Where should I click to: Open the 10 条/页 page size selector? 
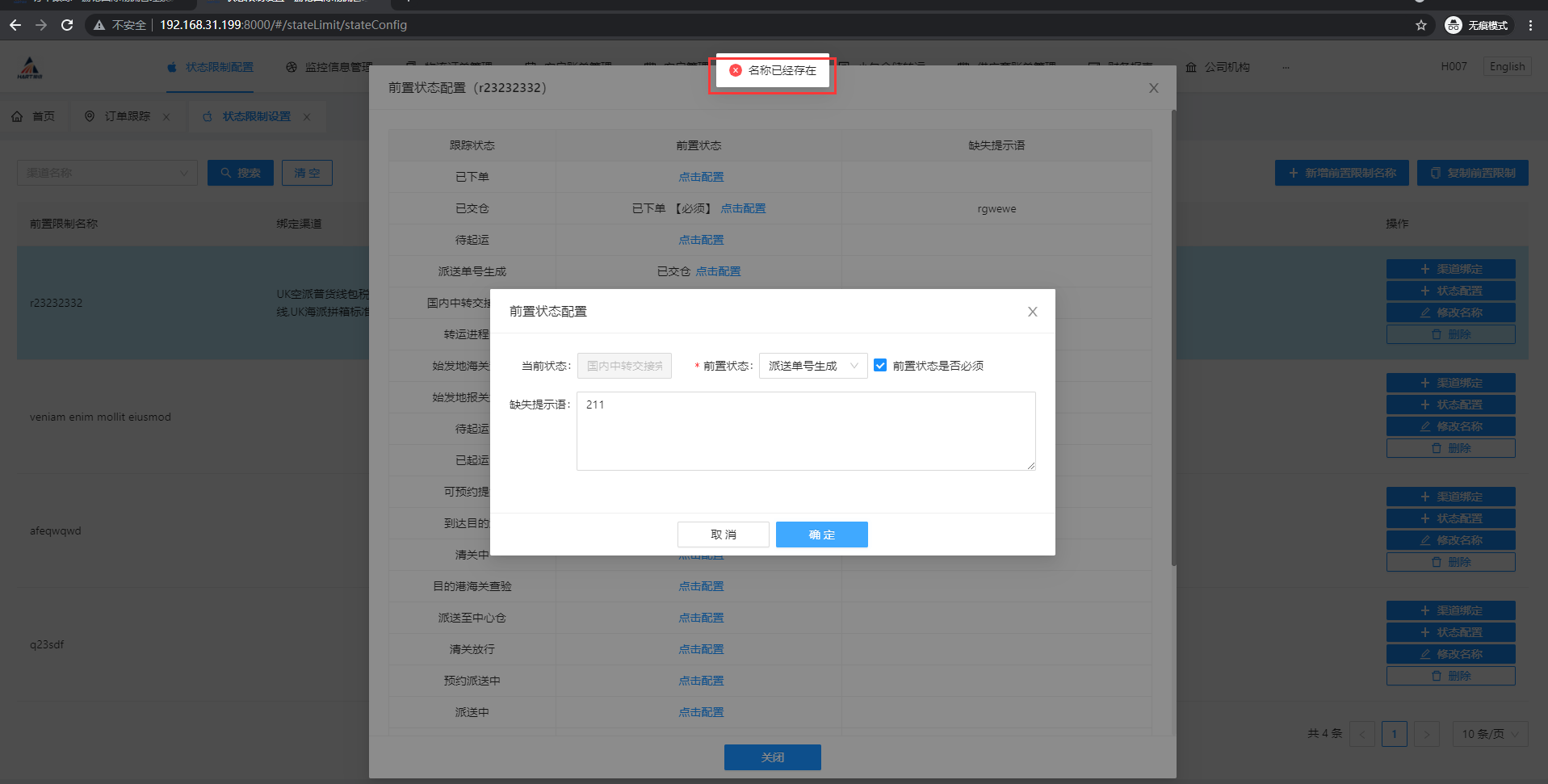(x=1489, y=734)
